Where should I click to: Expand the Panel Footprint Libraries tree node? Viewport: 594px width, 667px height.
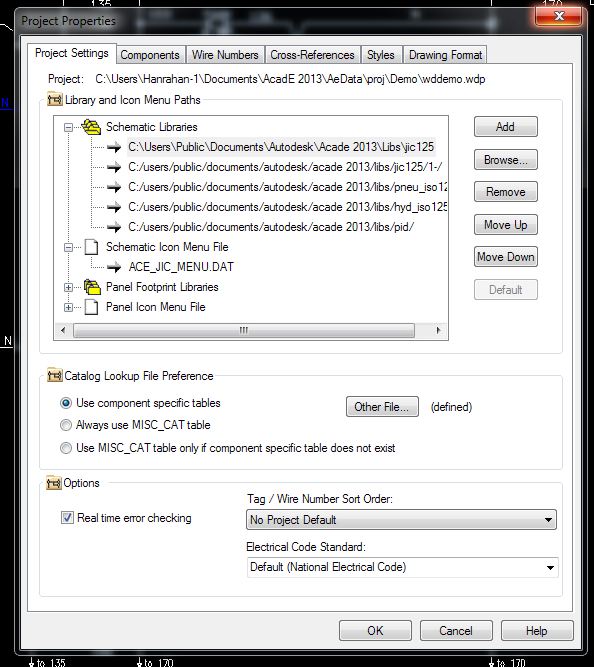click(x=68, y=287)
